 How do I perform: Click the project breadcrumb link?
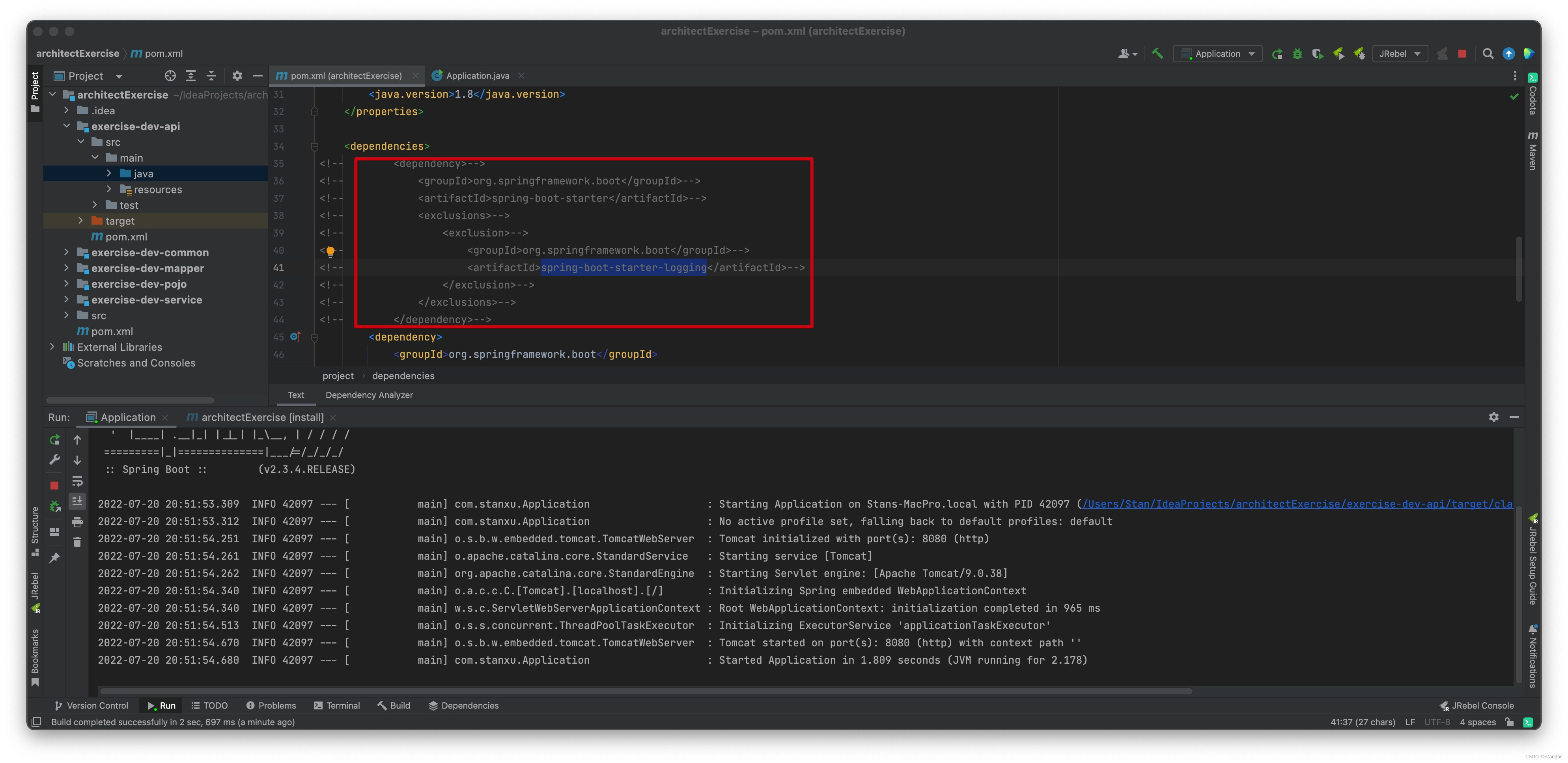pyautogui.click(x=337, y=375)
